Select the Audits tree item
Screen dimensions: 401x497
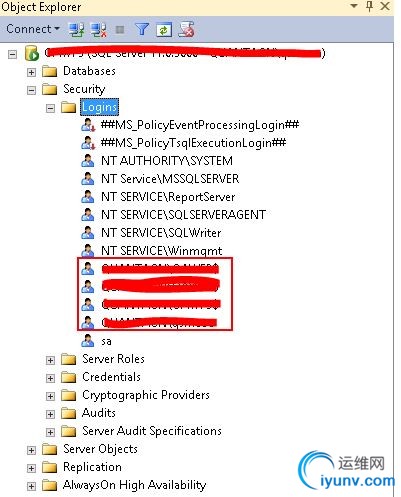(99, 413)
